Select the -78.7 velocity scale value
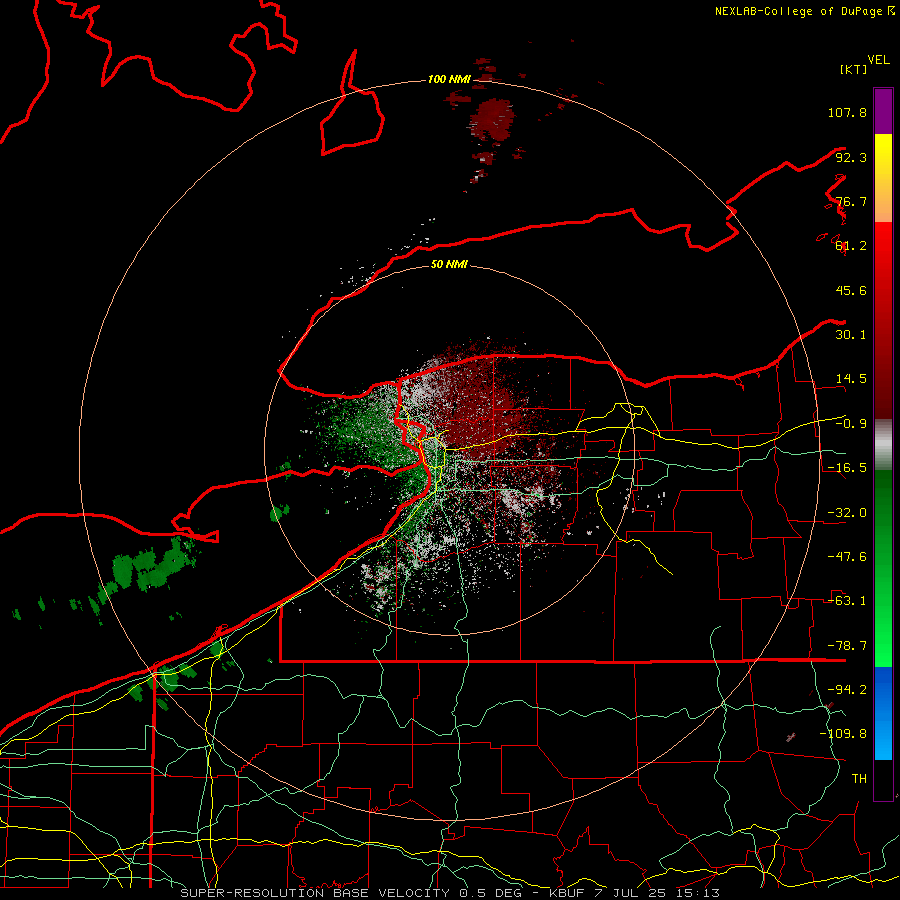Image resolution: width=900 pixels, height=900 pixels. tap(847, 646)
